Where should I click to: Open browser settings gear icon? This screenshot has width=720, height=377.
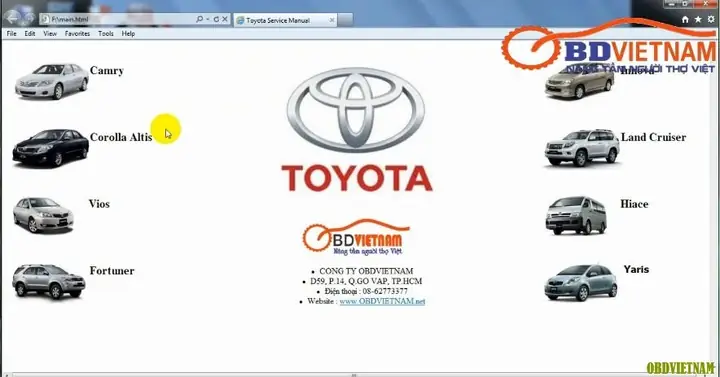(711, 19)
